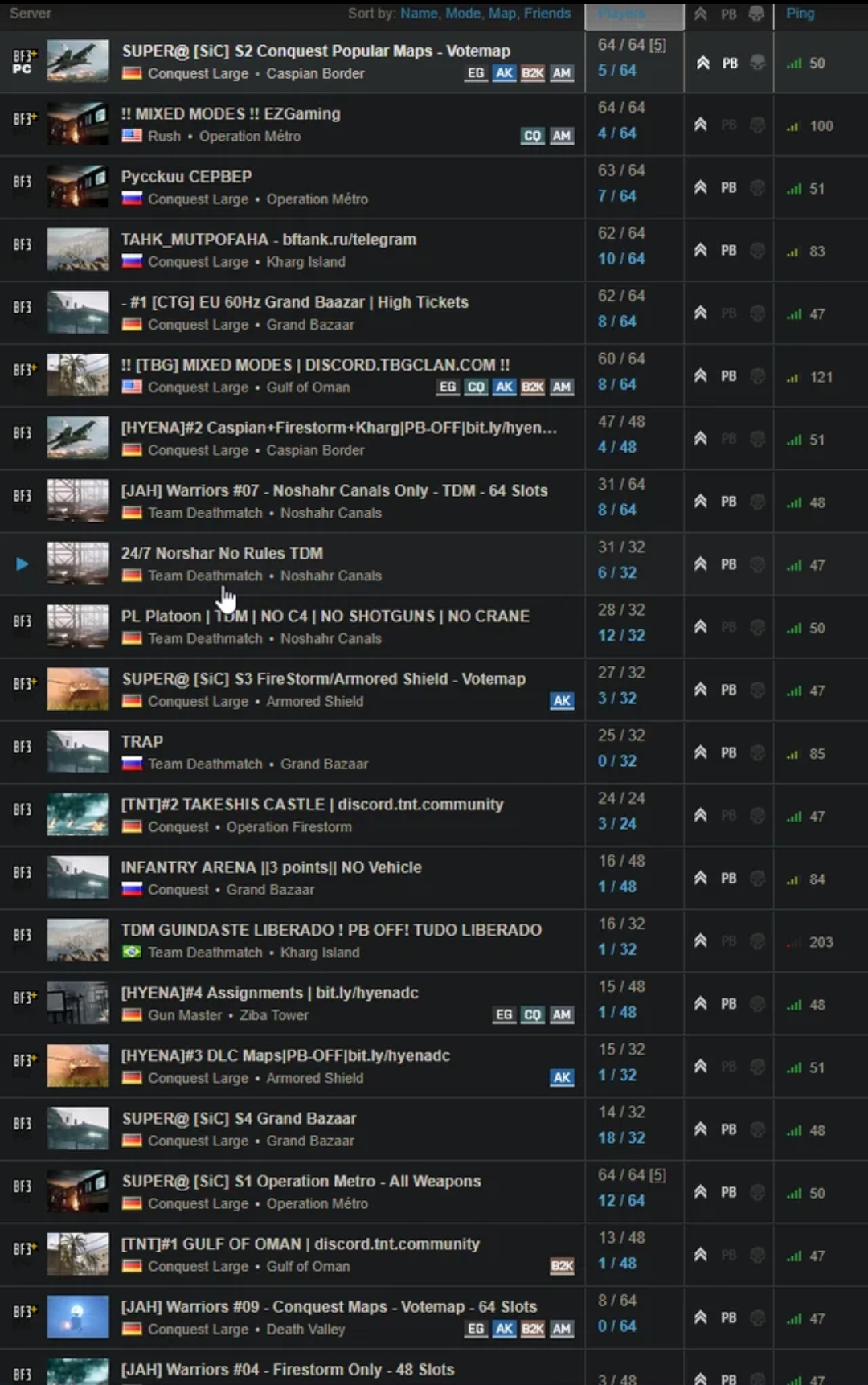Click the Brazil flag on TDM GUINDASTE row
The image size is (868, 1385).
coord(132,952)
